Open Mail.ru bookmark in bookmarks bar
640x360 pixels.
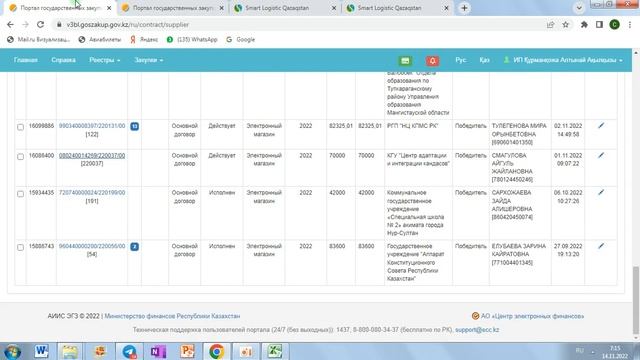pyautogui.click(x=38, y=40)
